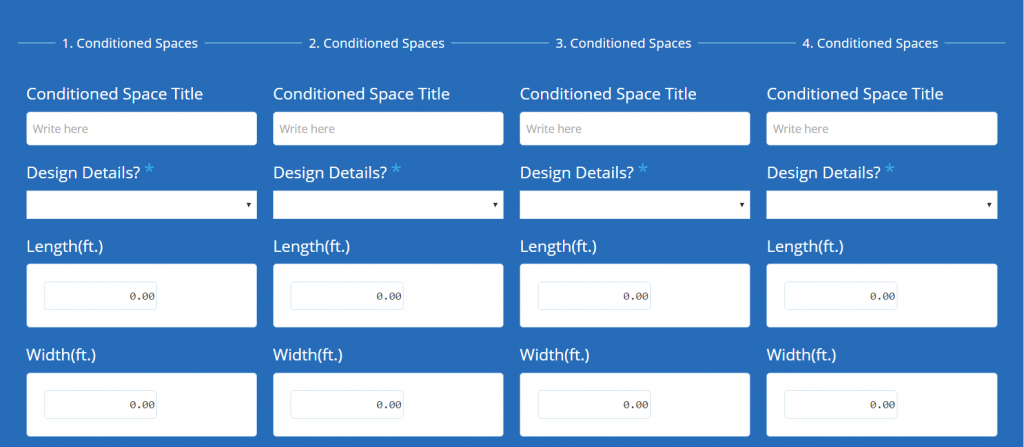Screen dimensions: 1024x447
Task: Click the "3. Conditioned Spaces" heading
Action: pos(623,44)
